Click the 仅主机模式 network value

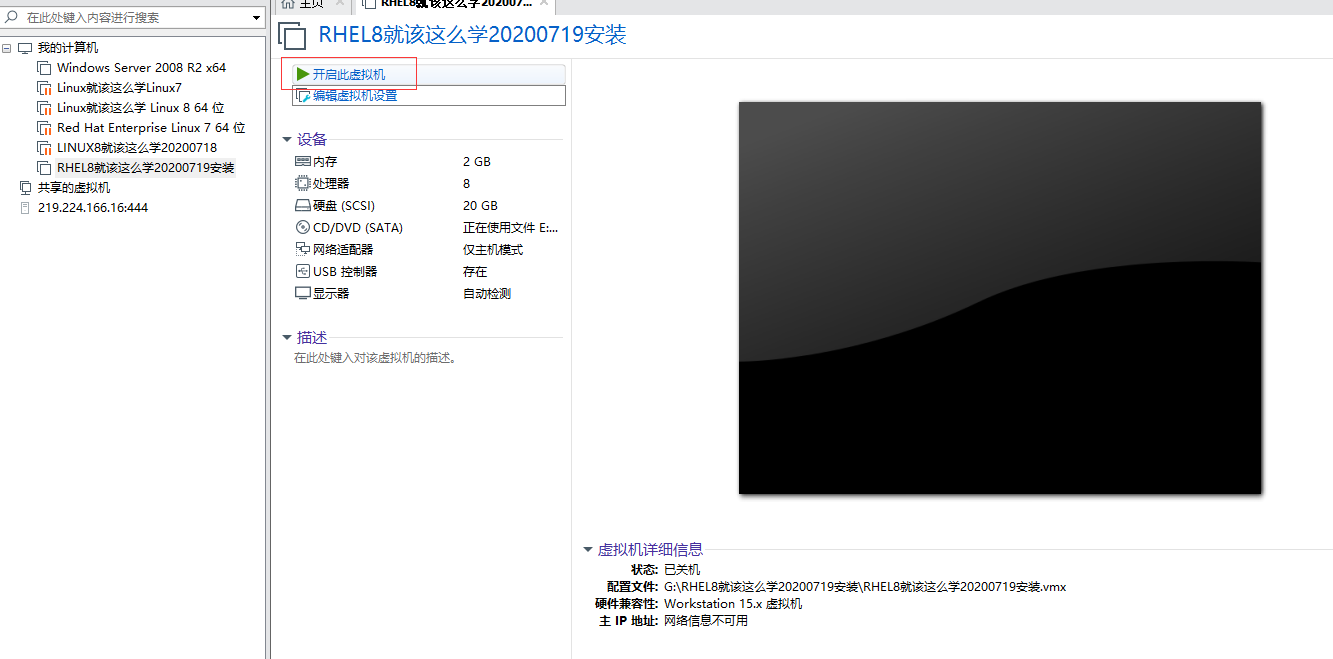pos(493,249)
